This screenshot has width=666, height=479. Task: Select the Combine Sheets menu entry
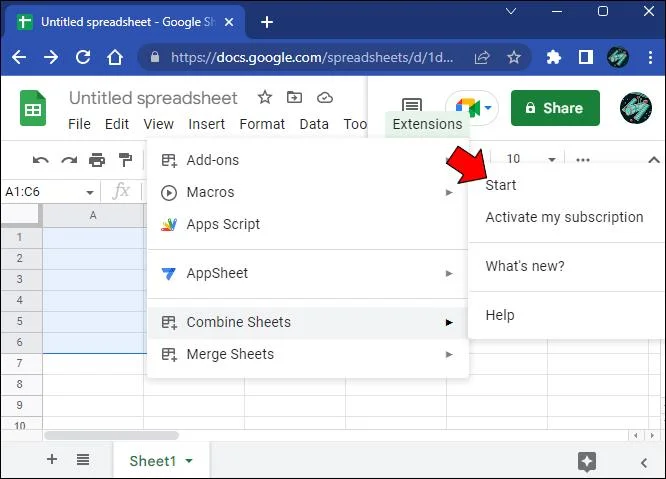coord(308,322)
